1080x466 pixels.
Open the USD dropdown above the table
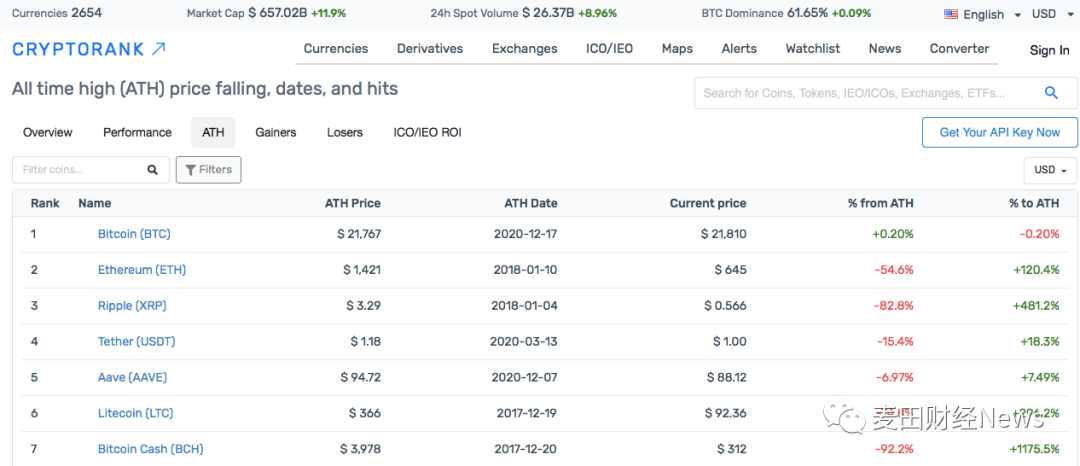coord(1050,170)
